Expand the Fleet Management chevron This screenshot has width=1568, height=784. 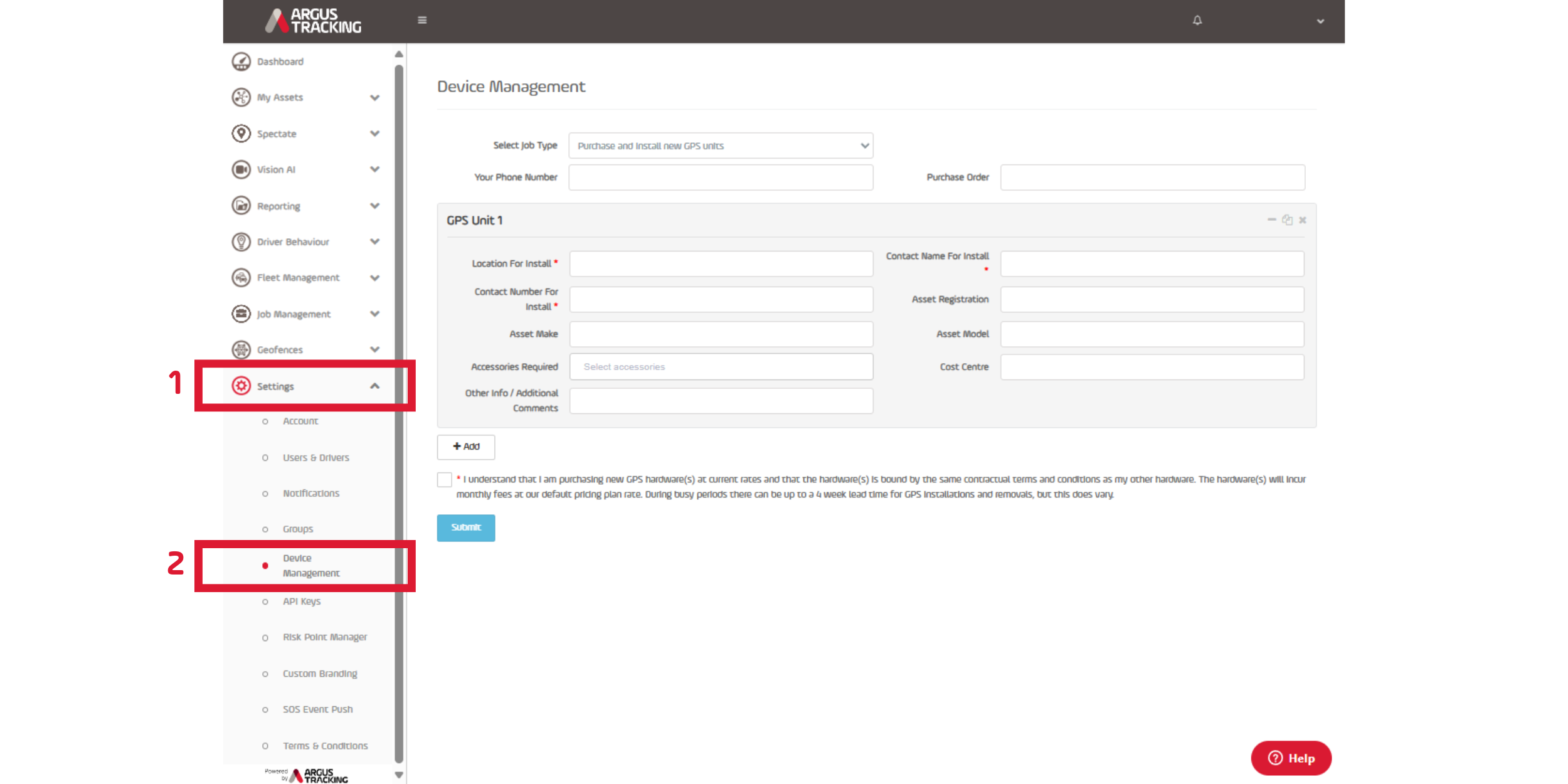point(375,278)
